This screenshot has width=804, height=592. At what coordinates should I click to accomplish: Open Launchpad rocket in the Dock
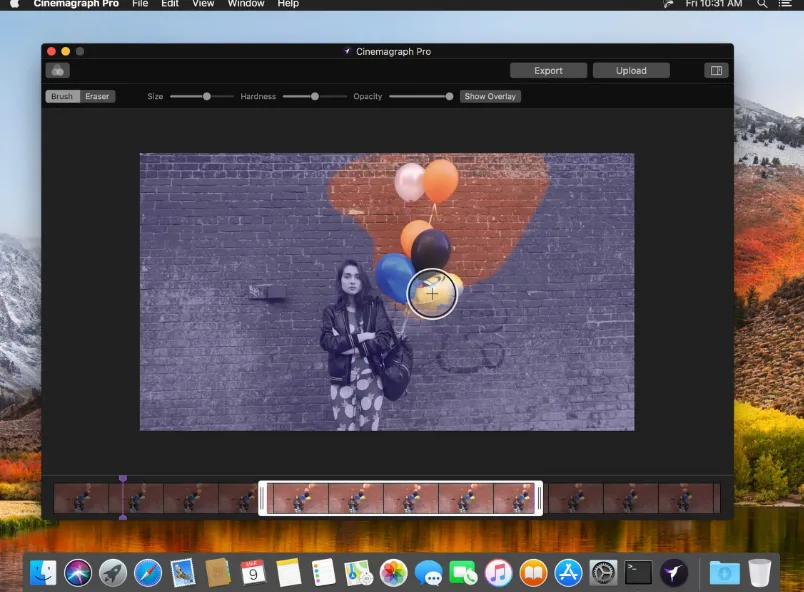point(113,573)
